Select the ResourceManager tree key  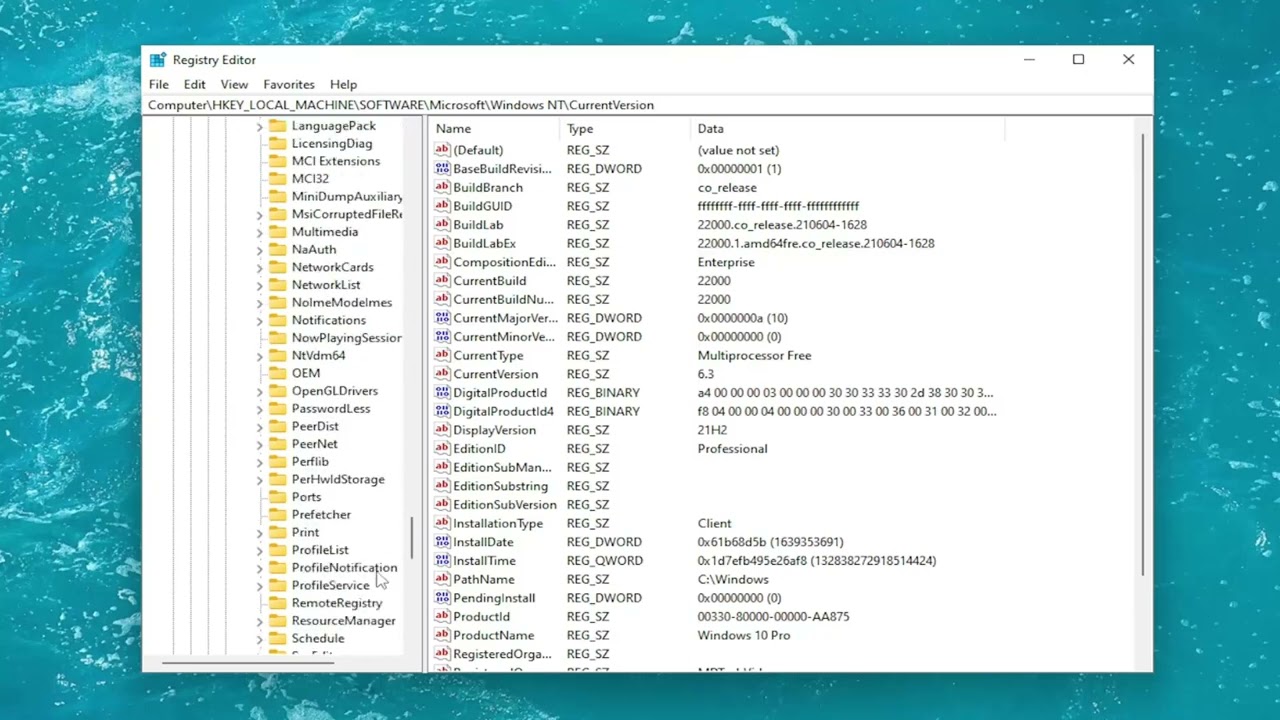tap(343, 621)
